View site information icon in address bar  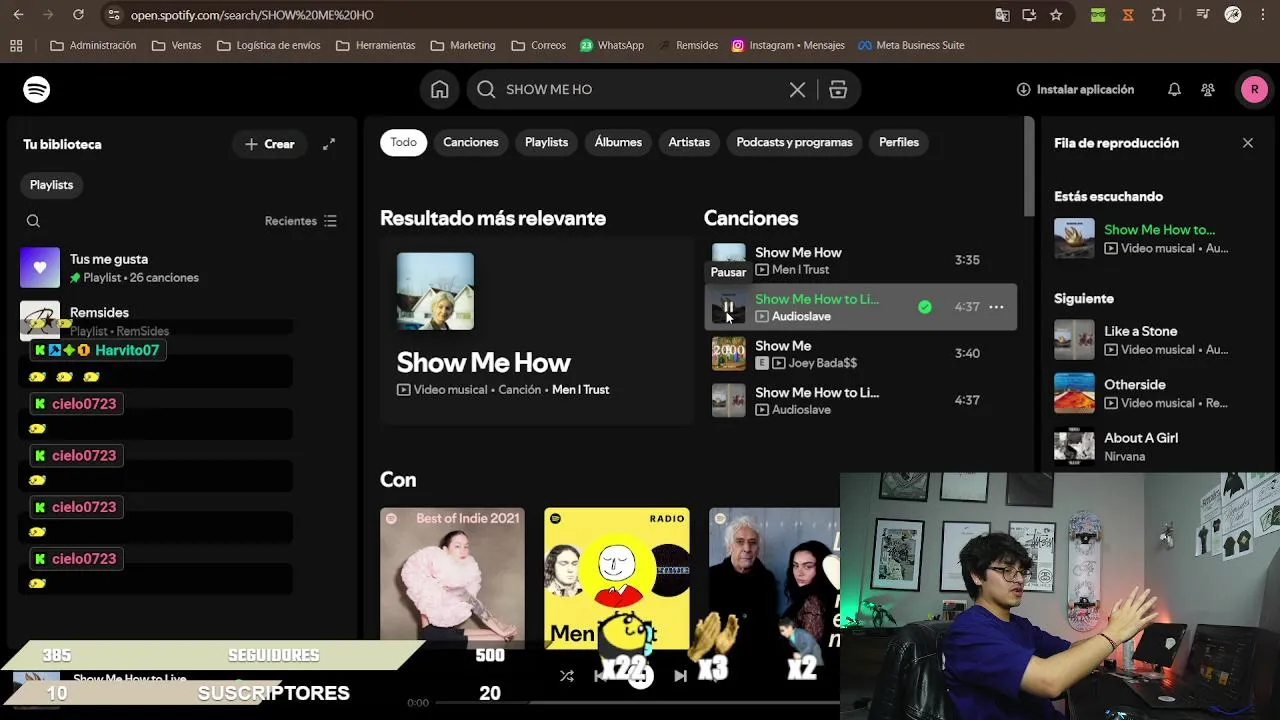pos(113,15)
